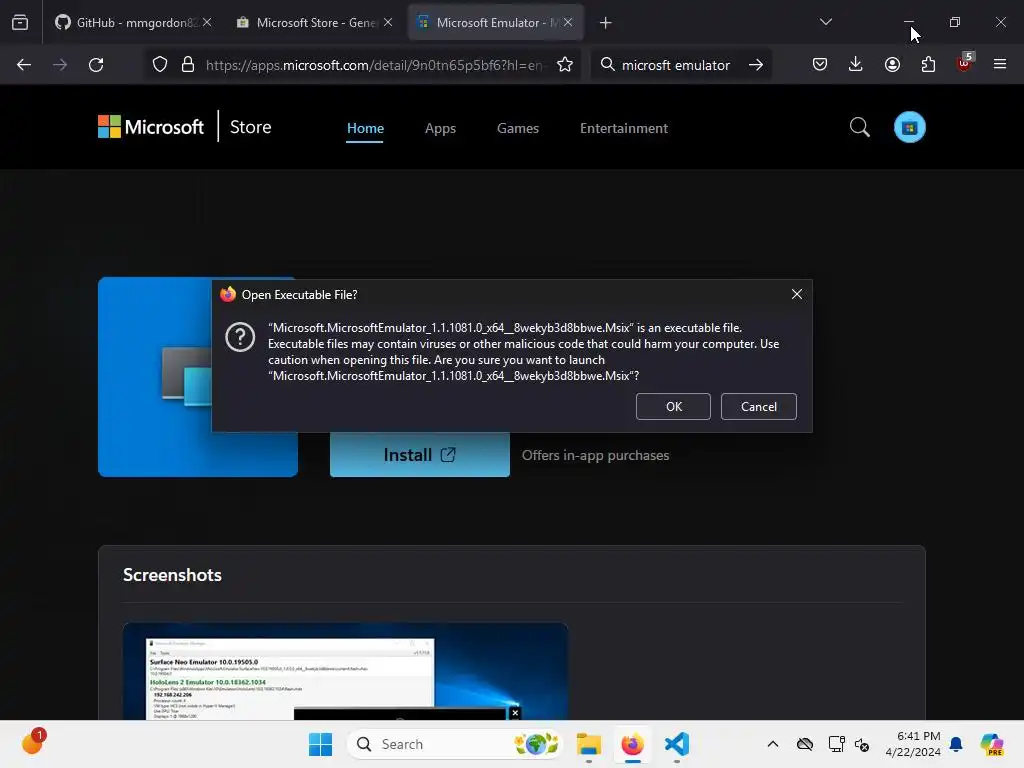Viewport: 1024px width, 768px height.
Task: Close the Microsoft Emulator tab
Action: coord(568,22)
